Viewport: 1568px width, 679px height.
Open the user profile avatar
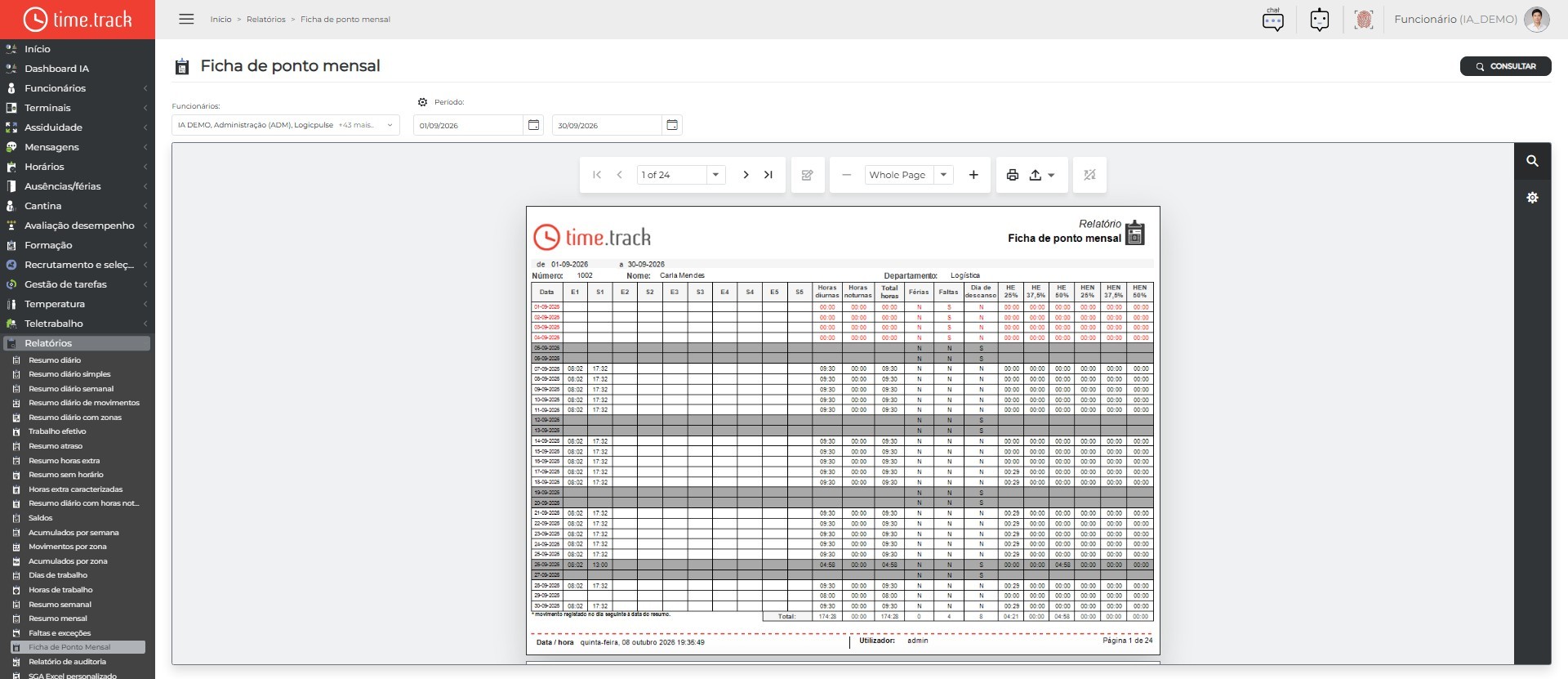click(1537, 20)
